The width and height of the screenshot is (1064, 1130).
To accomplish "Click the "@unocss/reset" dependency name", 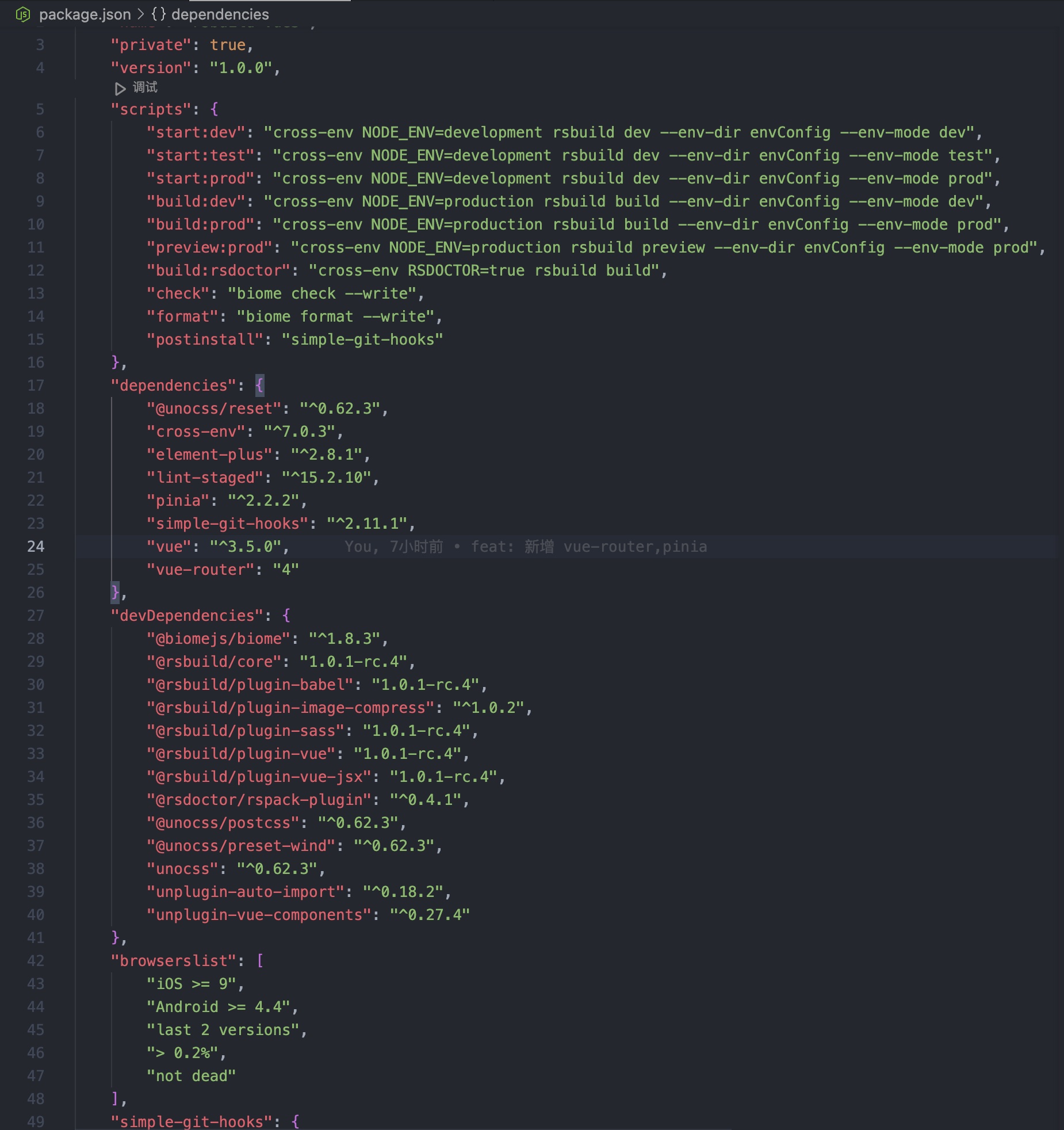I will coord(215,409).
